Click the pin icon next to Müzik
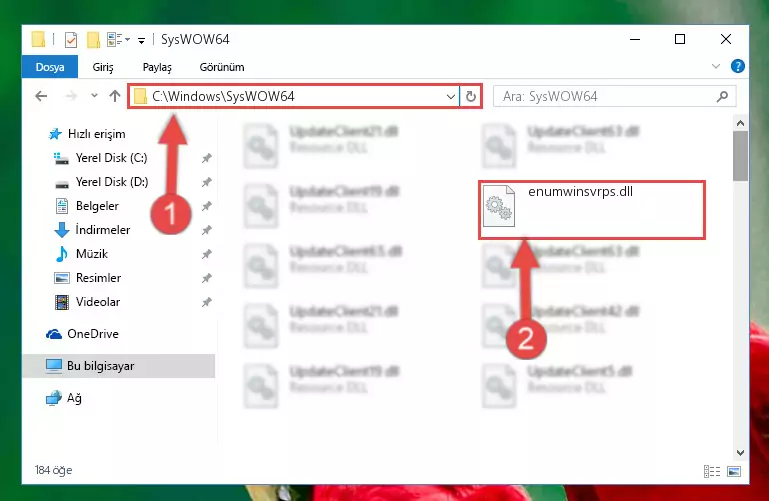This screenshot has width=769, height=501. tap(206, 254)
